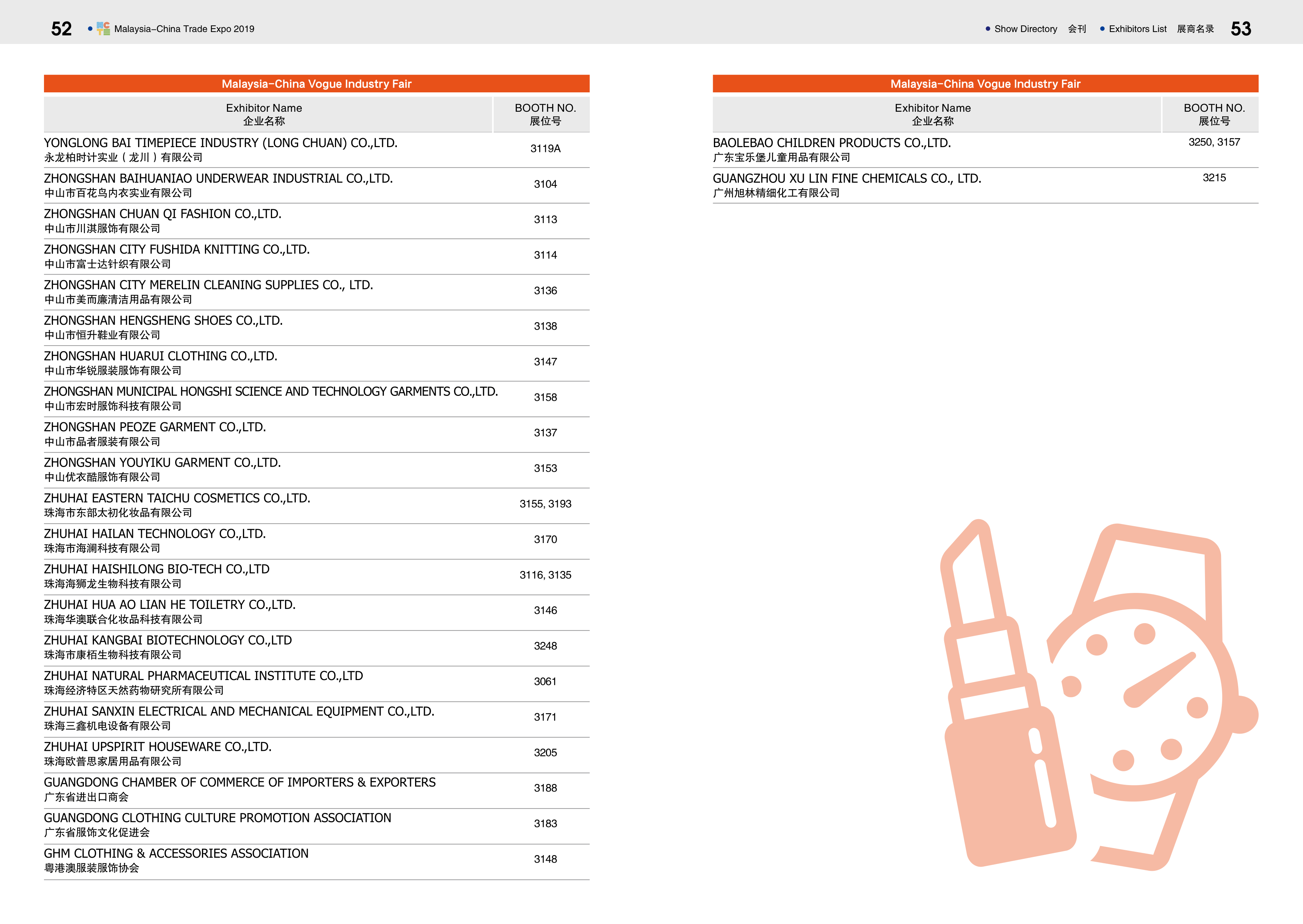
Task: Click booth number 3183
Action: 545,824
